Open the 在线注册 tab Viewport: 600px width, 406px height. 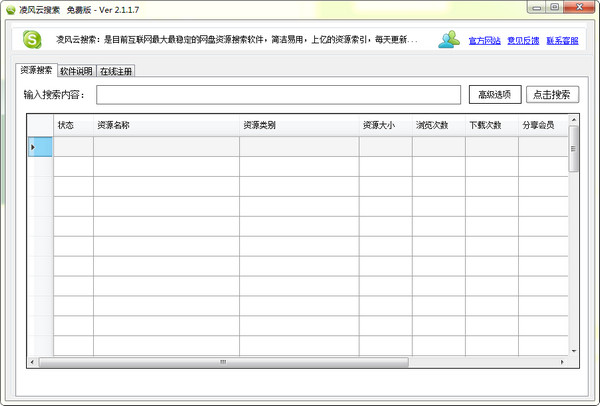(x=116, y=71)
